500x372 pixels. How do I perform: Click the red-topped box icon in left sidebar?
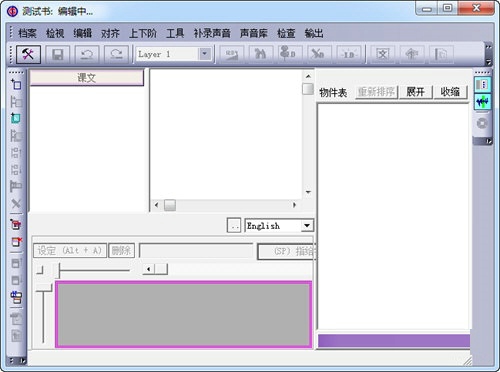[16, 224]
